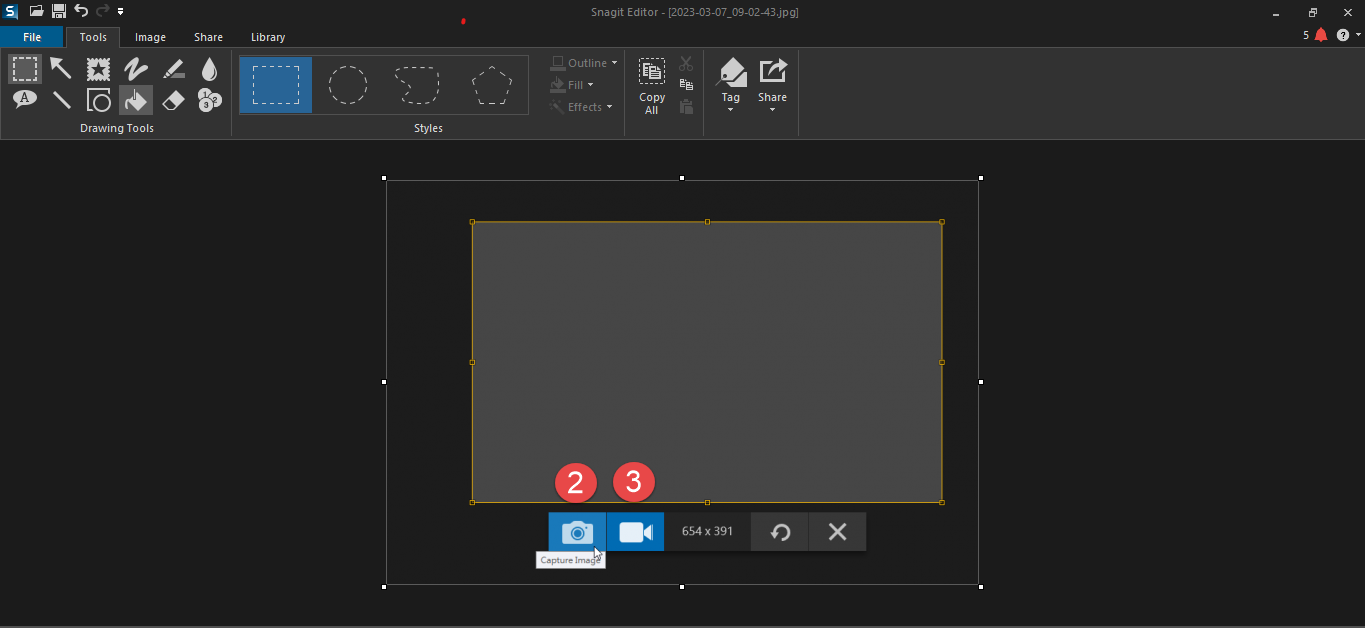Activate the Eraser tool
The image size is (1365, 628).
click(x=173, y=99)
